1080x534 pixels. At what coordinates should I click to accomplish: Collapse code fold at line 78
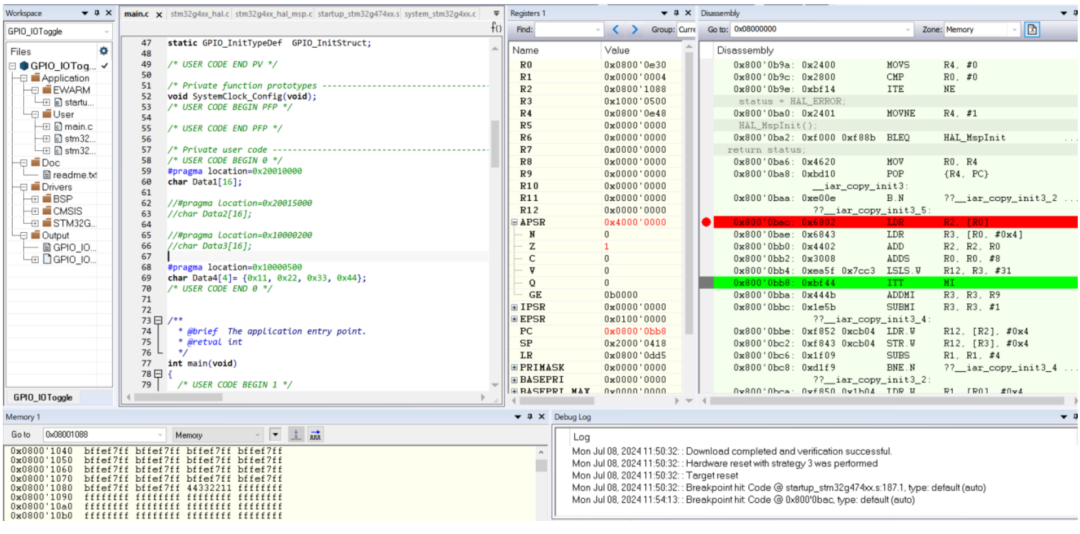158,373
